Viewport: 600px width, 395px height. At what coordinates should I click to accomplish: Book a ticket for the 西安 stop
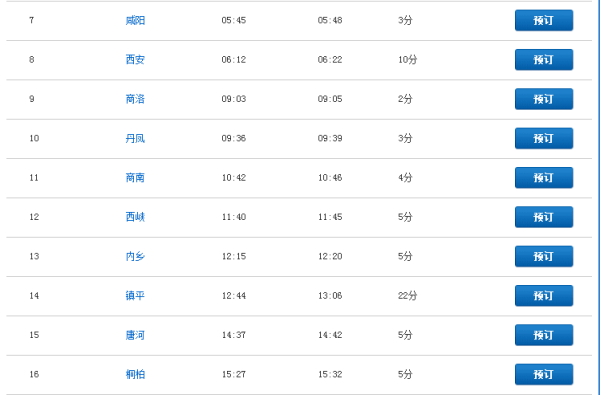coord(544,60)
